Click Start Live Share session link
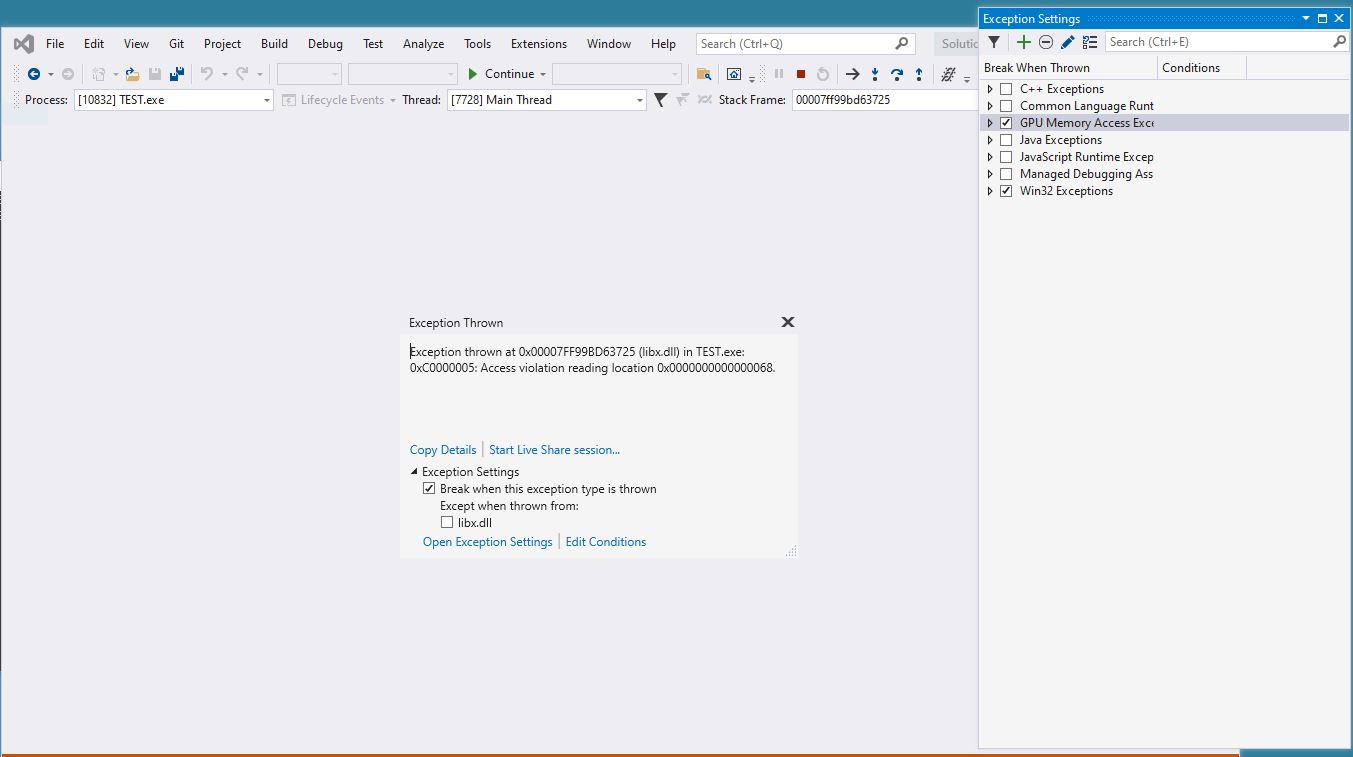The image size is (1353, 757). (x=554, y=450)
